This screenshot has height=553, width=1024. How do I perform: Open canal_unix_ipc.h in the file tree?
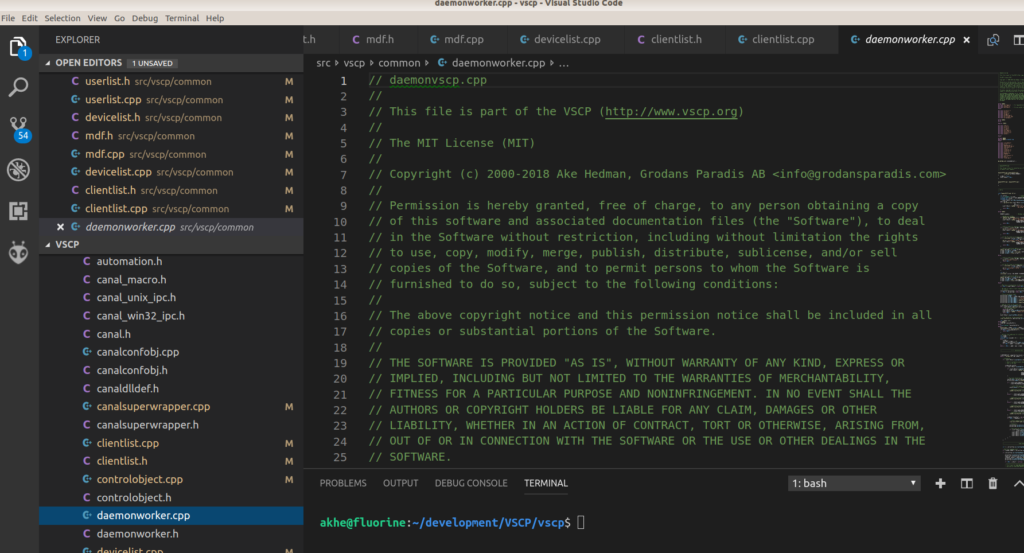click(x=171, y=297)
